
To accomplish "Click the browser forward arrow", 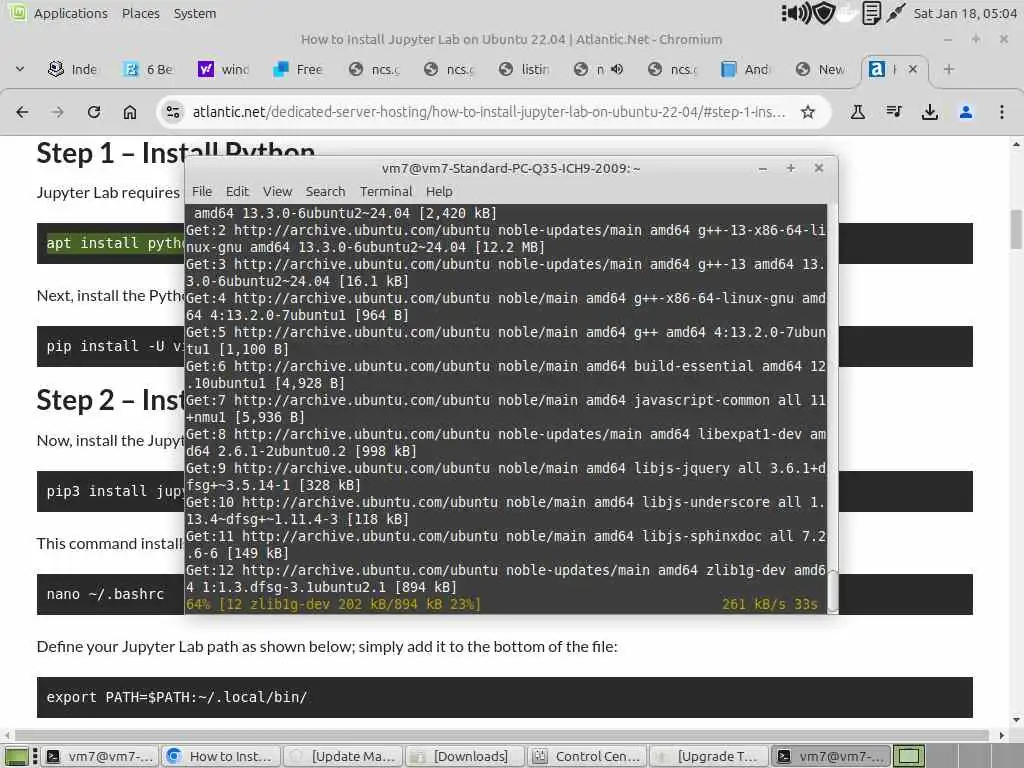I will pyautogui.click(x=57, y=112).
